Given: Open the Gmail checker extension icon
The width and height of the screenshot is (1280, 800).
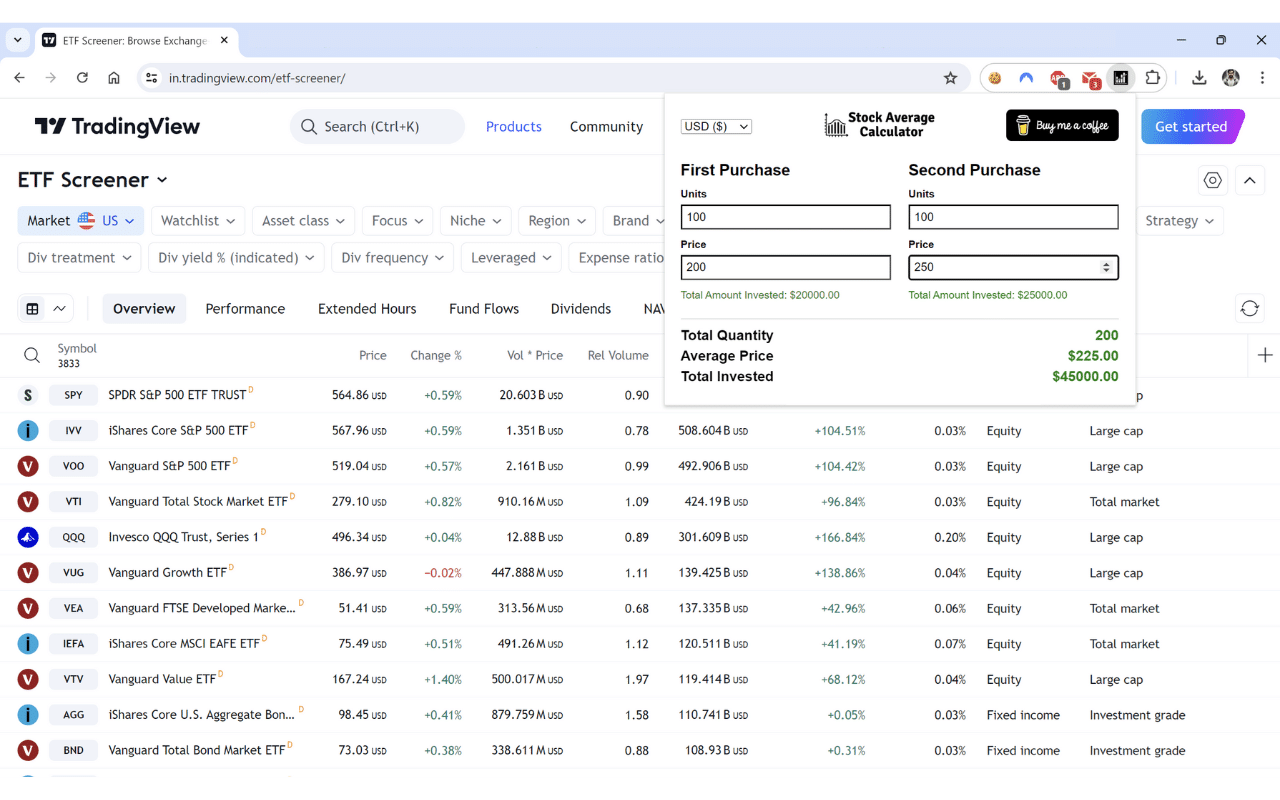Looking at the screenshot, I should (x=1090, y=78).
